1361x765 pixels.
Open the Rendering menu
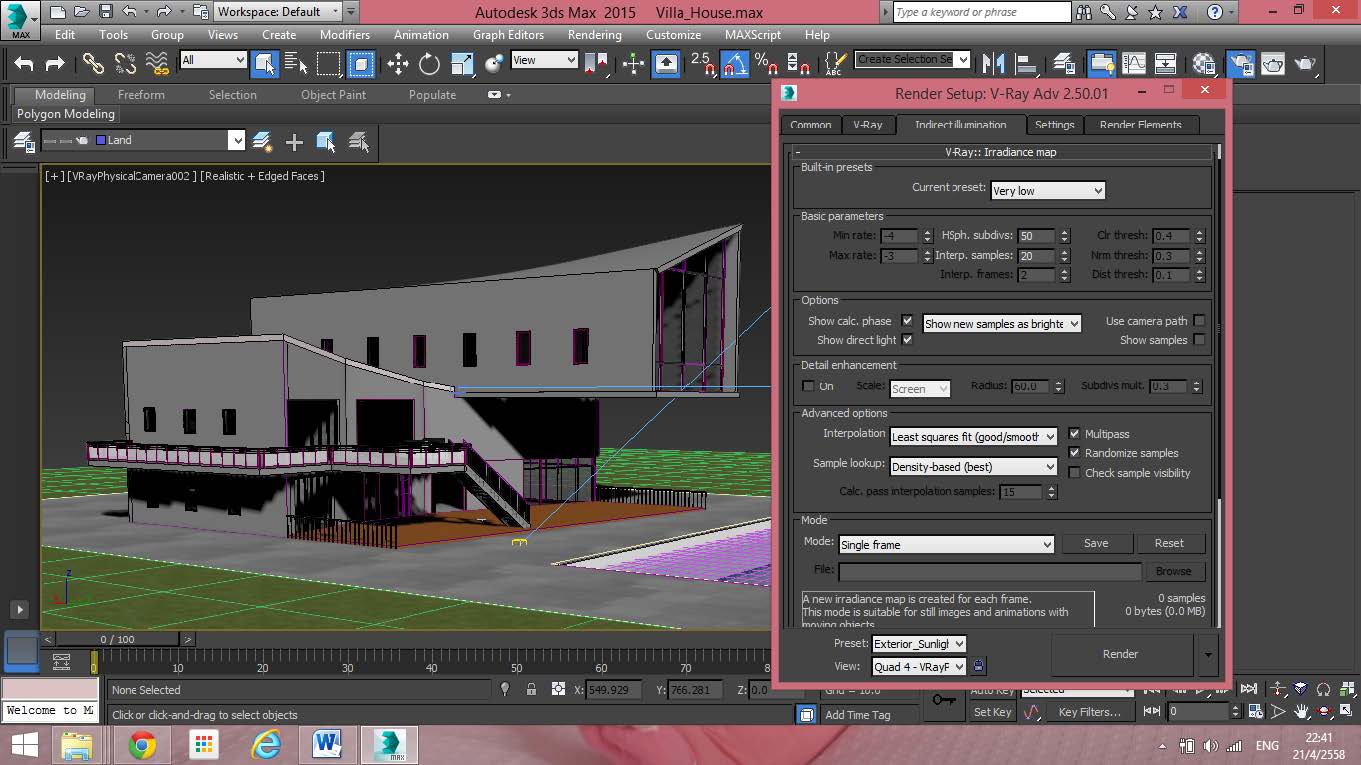tap(594, 34)
